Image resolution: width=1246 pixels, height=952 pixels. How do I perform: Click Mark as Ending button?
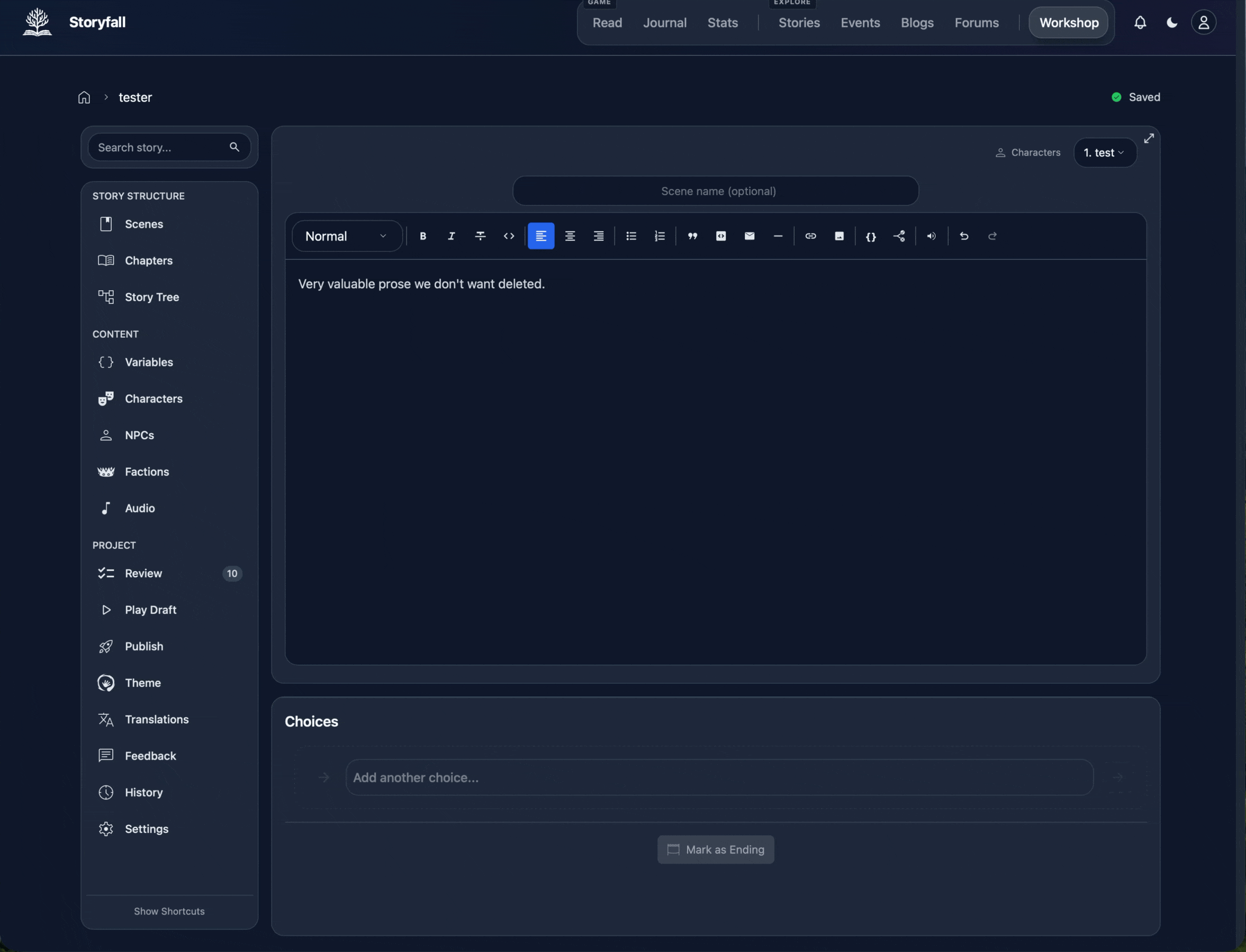tap(716, 849)
